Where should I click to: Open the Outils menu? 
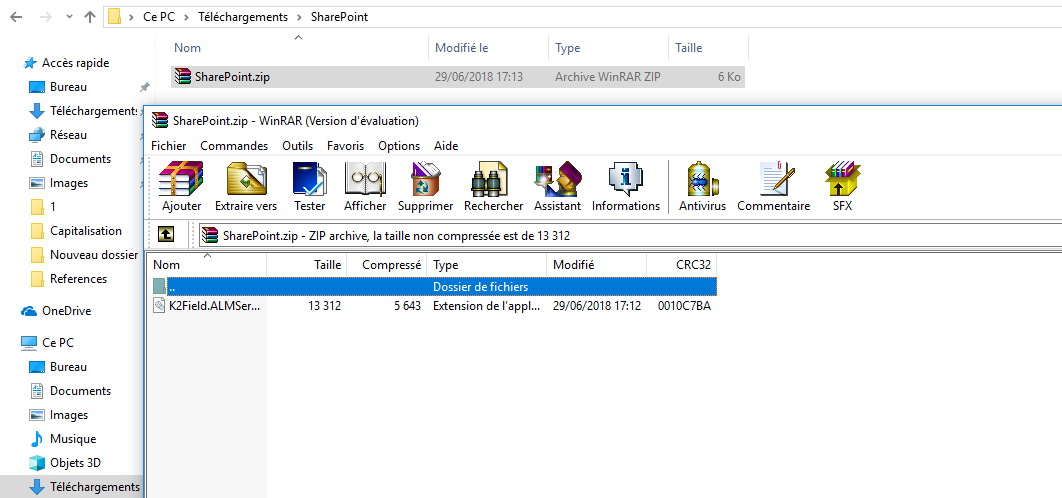(297, 146)
